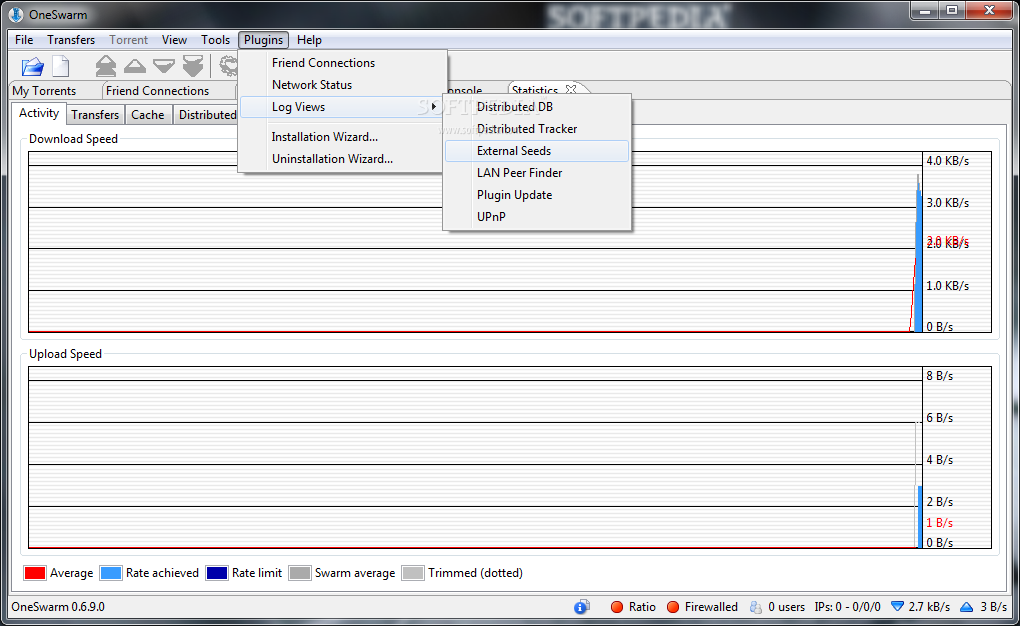Viewport: 1020px width, 626px height.
Task: Click the blue download speed arrow icon
Action: click(897, 606)
